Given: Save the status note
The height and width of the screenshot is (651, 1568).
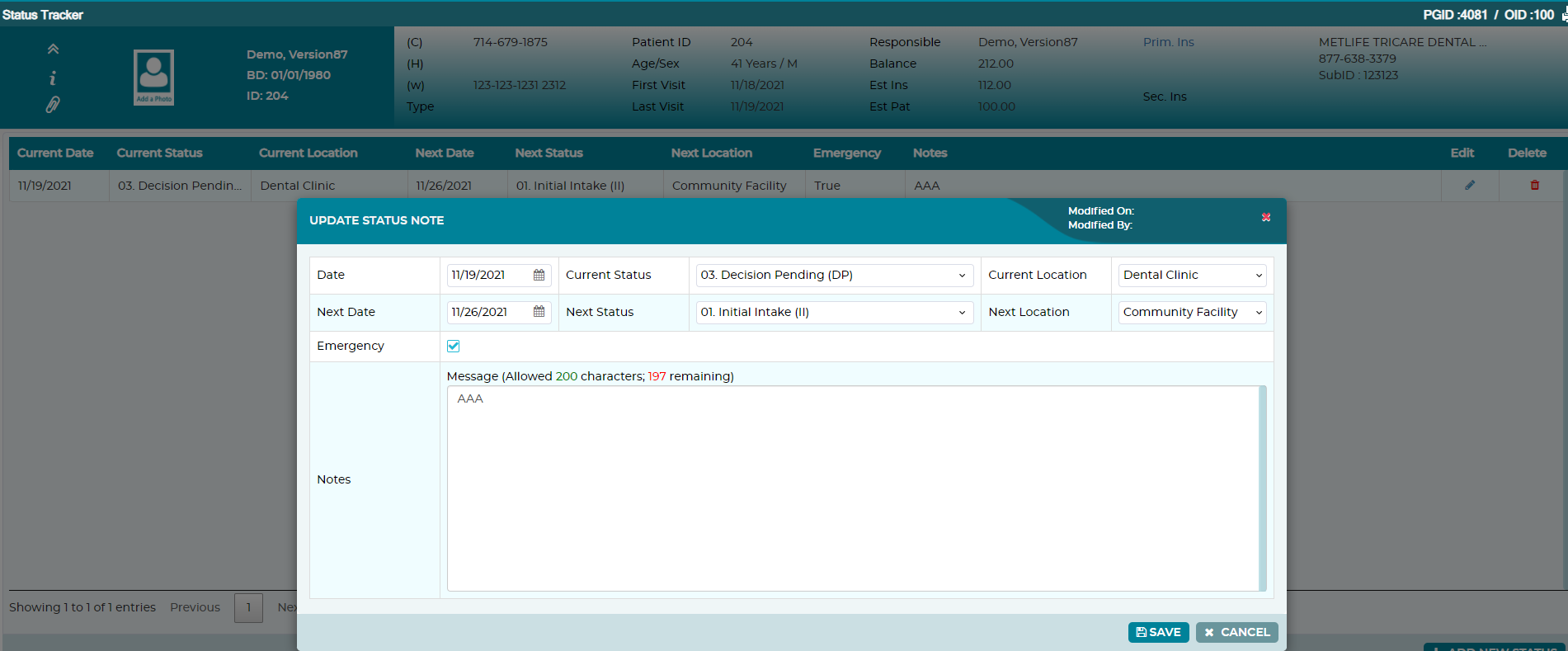Looking at the screenshot, I should click(x=1159, y=632).
